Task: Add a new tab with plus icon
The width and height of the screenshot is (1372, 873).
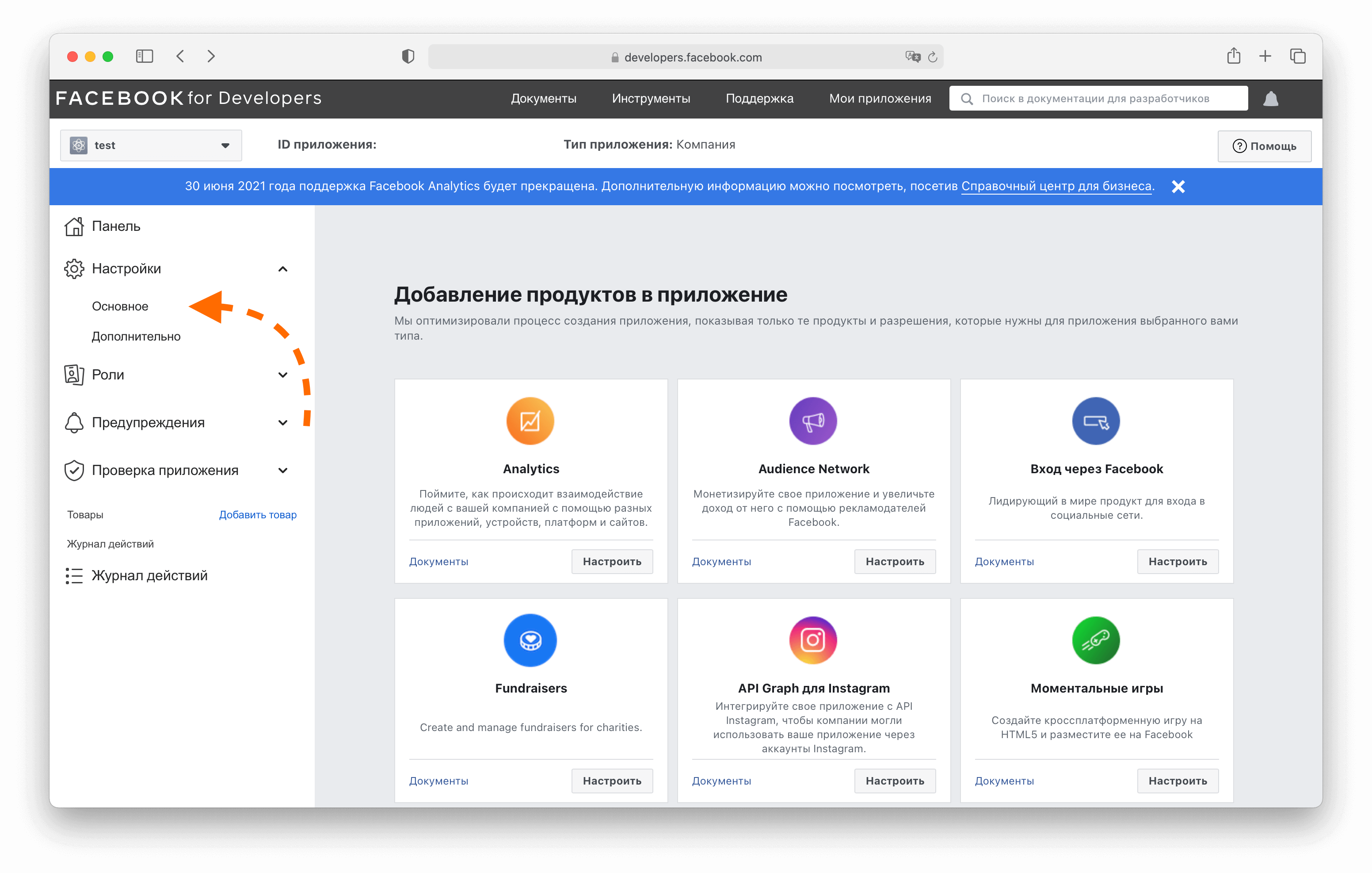Action: 1265,56
